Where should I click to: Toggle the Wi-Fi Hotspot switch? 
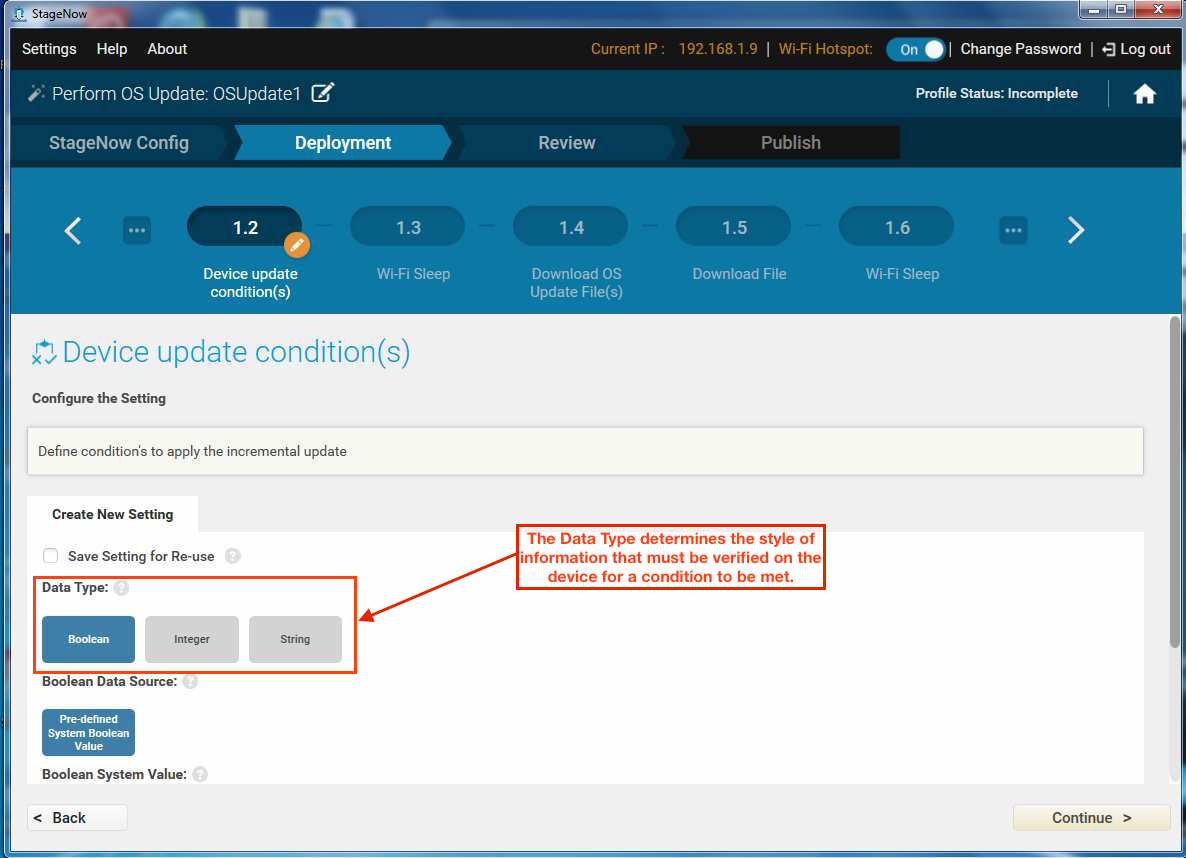pos(915,49)
